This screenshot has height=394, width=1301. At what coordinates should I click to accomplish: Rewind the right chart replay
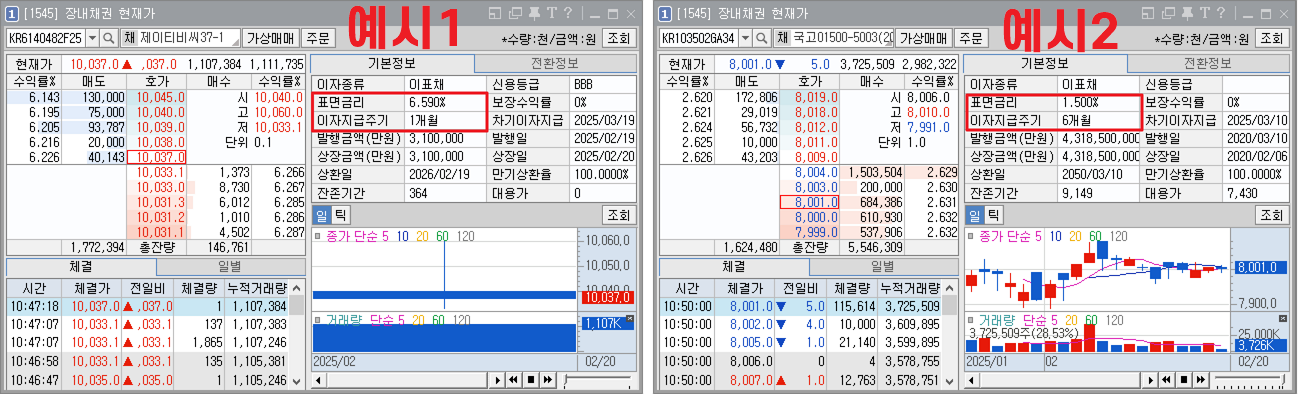point(1167,380)
